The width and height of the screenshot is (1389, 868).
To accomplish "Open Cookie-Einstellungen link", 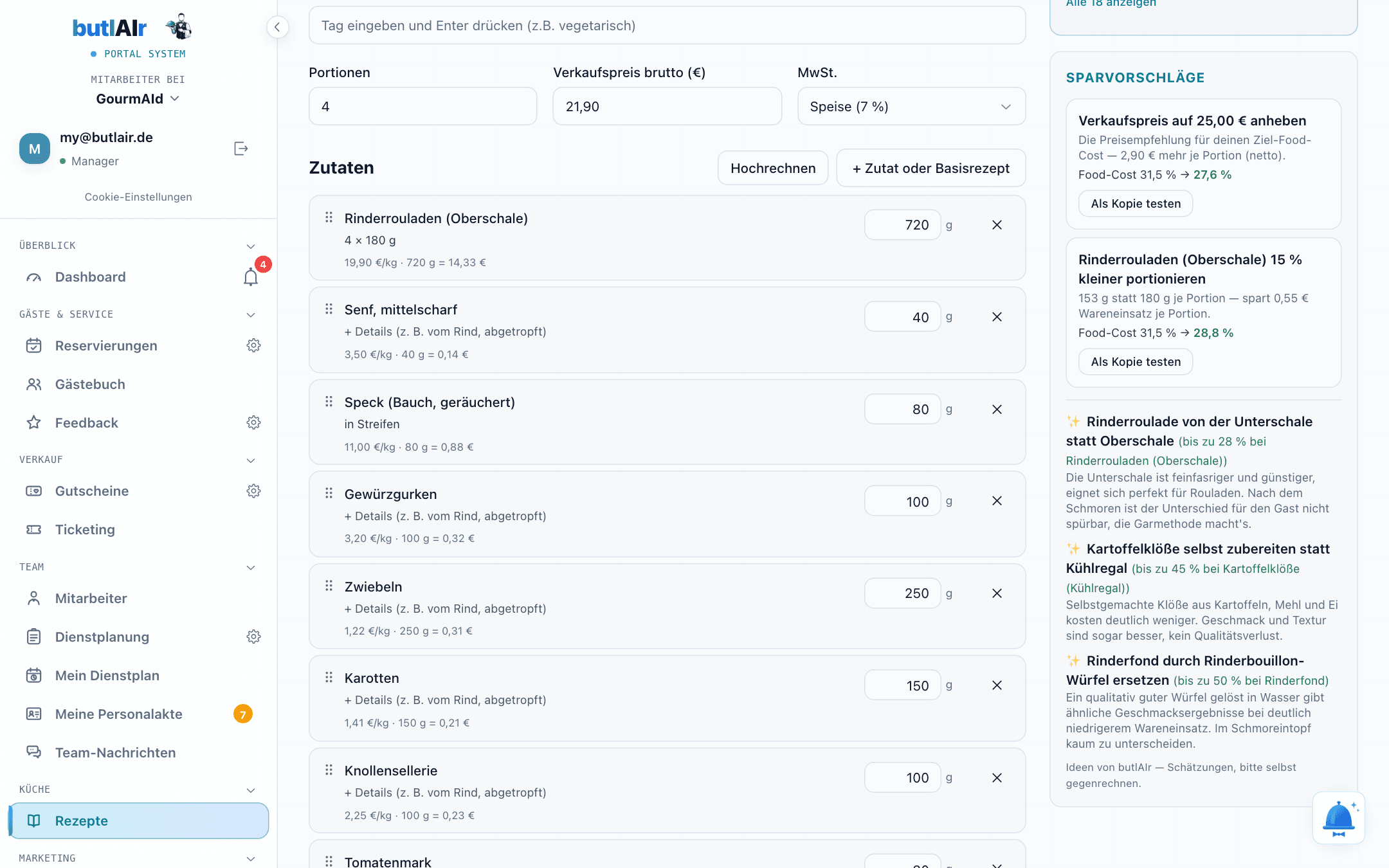I will (x=138, y=197).
